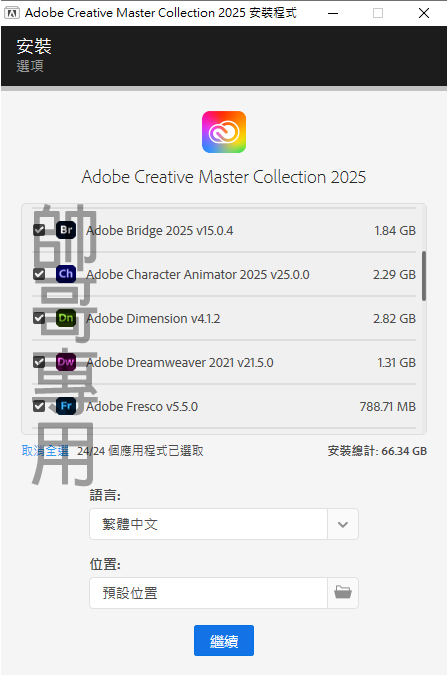
Task: Click the 預設位置 location field
Action: point(208,593)
